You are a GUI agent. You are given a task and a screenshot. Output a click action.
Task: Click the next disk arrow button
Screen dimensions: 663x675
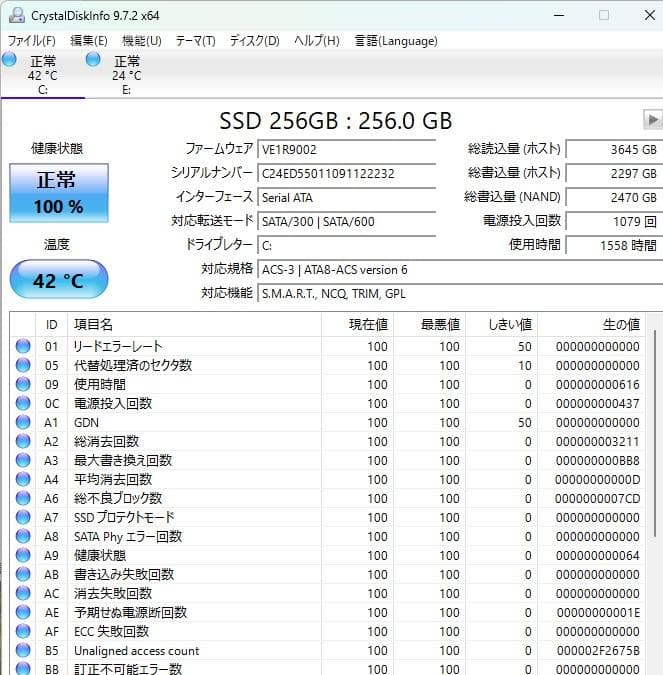click(x=652, y=120)
